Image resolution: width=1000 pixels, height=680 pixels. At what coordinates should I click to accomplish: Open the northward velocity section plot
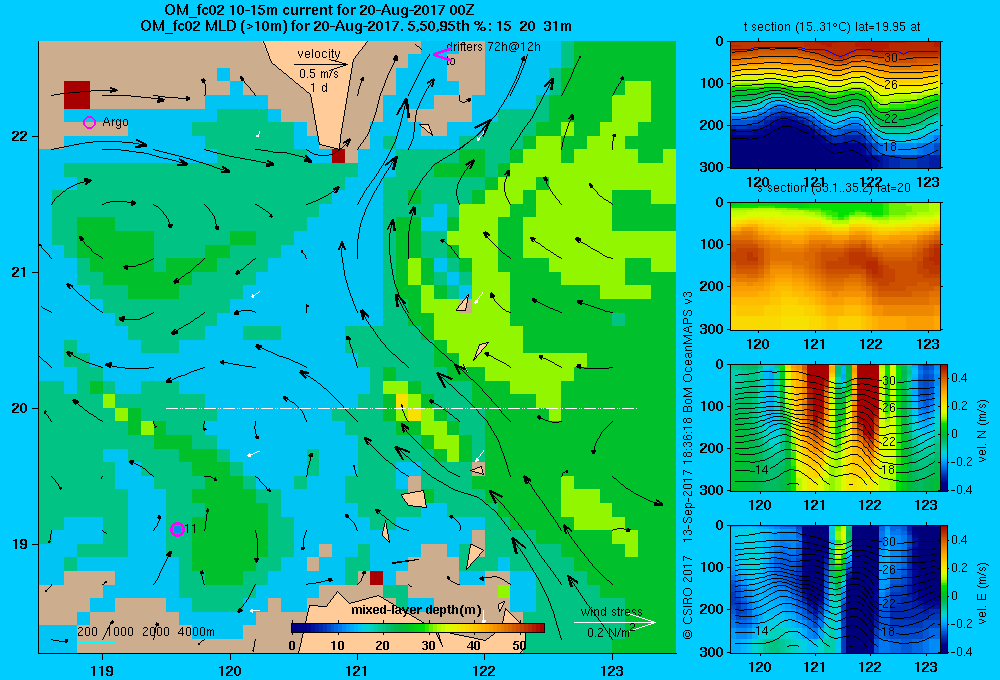point(835,427)
